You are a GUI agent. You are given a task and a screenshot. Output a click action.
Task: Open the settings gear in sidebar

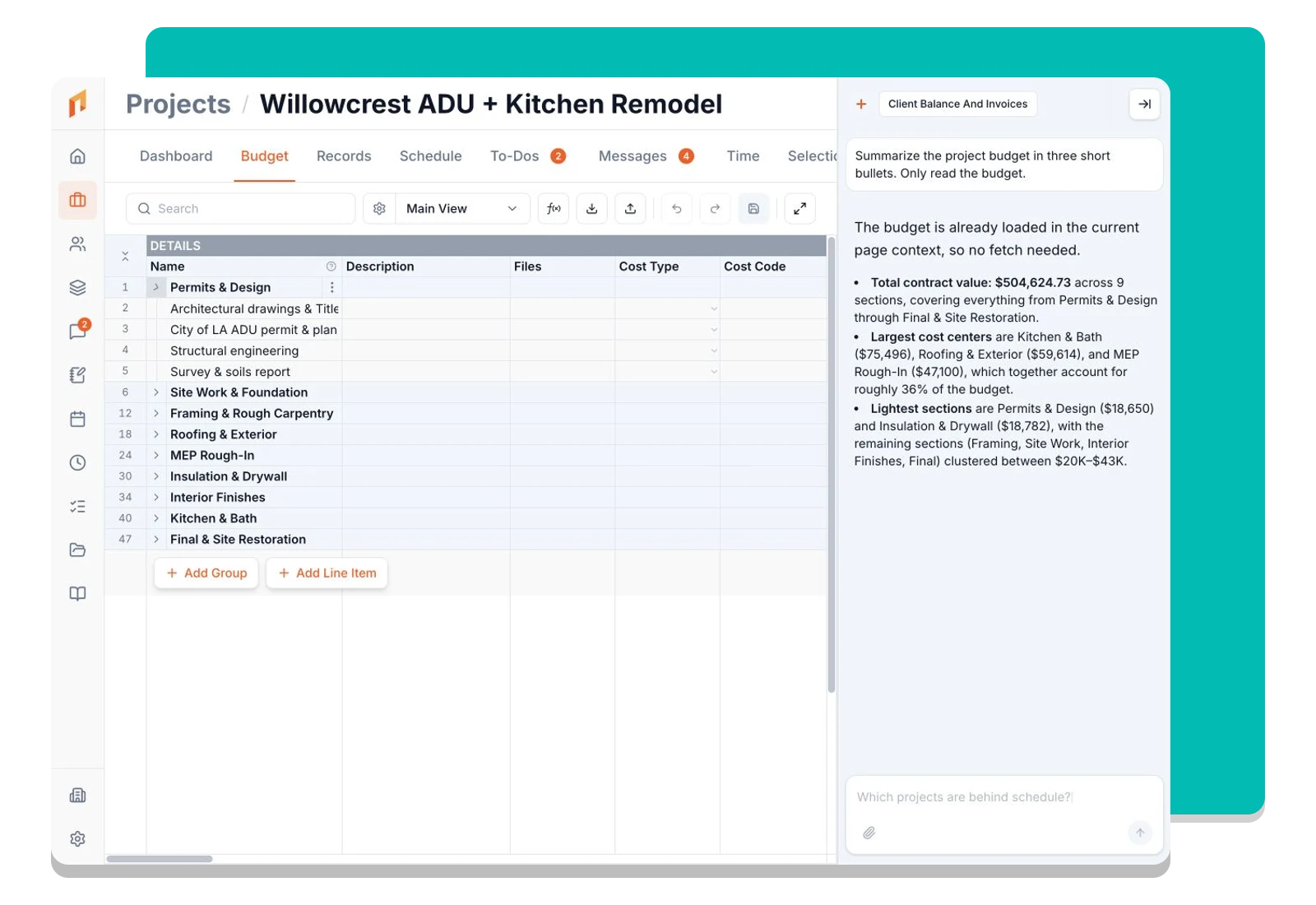[77, 838]
